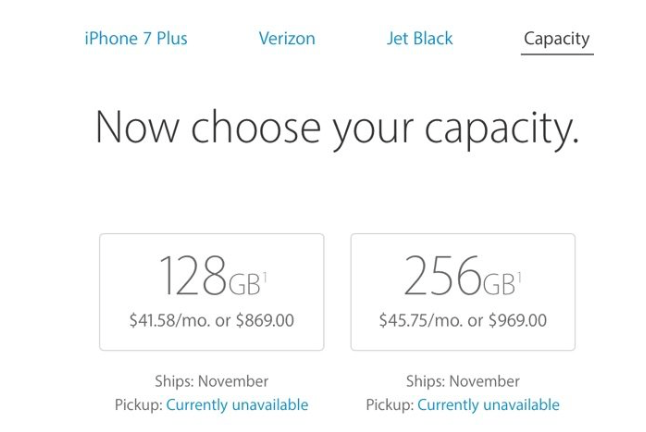
Task: Open the Jet Black color step
Action: (420, 39)
